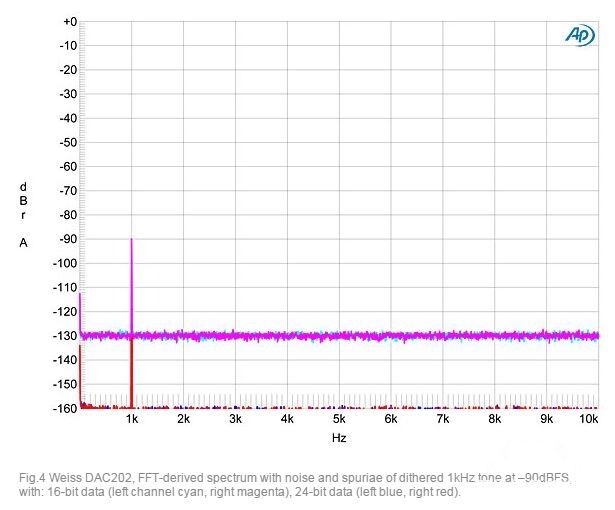Click the caption line starting 'with: 16-bit data'
This screenshot has width=615, height=510.
(x=240, y=492)
